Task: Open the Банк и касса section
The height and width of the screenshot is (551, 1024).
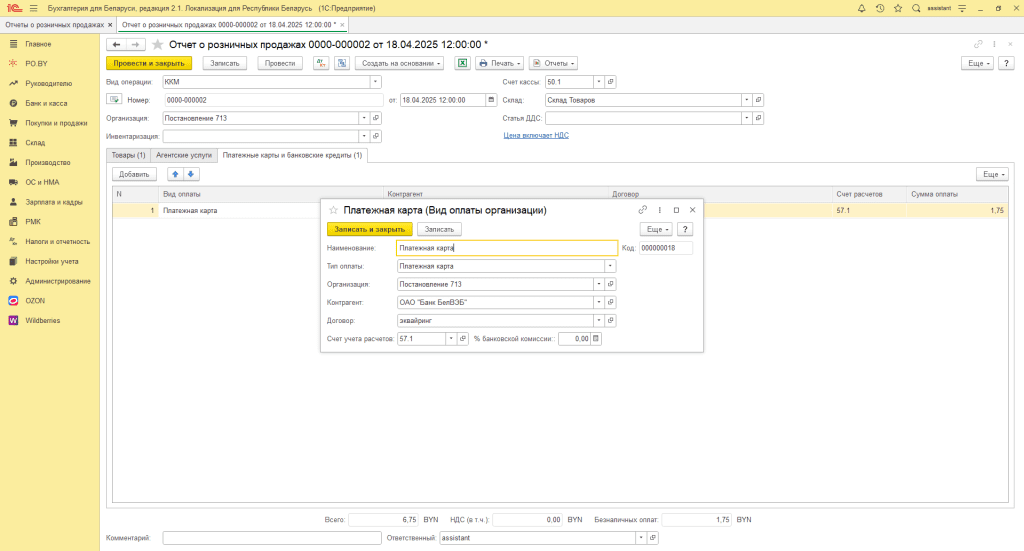Action: [x=46, y=103]
